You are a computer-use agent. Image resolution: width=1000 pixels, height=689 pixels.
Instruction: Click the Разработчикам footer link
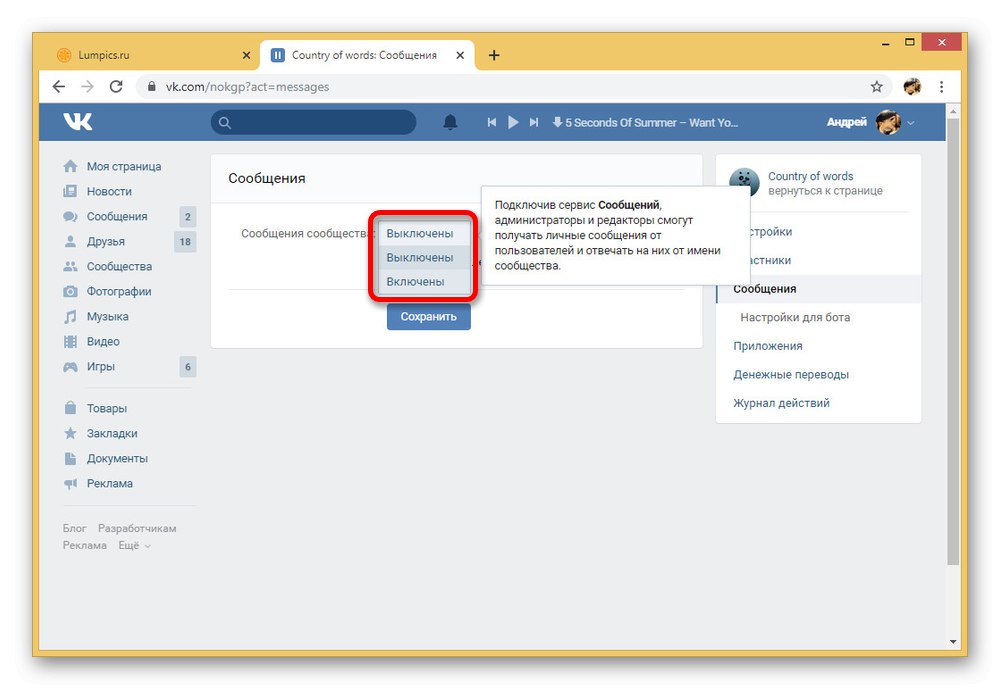[137, 528]
